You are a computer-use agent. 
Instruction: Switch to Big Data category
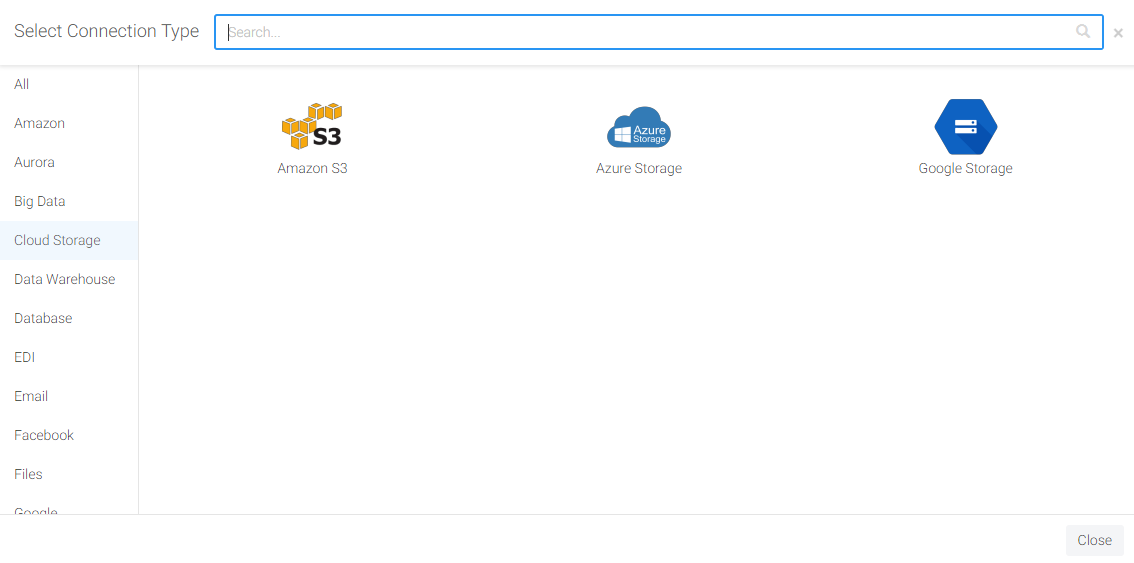tap(69, 201)
